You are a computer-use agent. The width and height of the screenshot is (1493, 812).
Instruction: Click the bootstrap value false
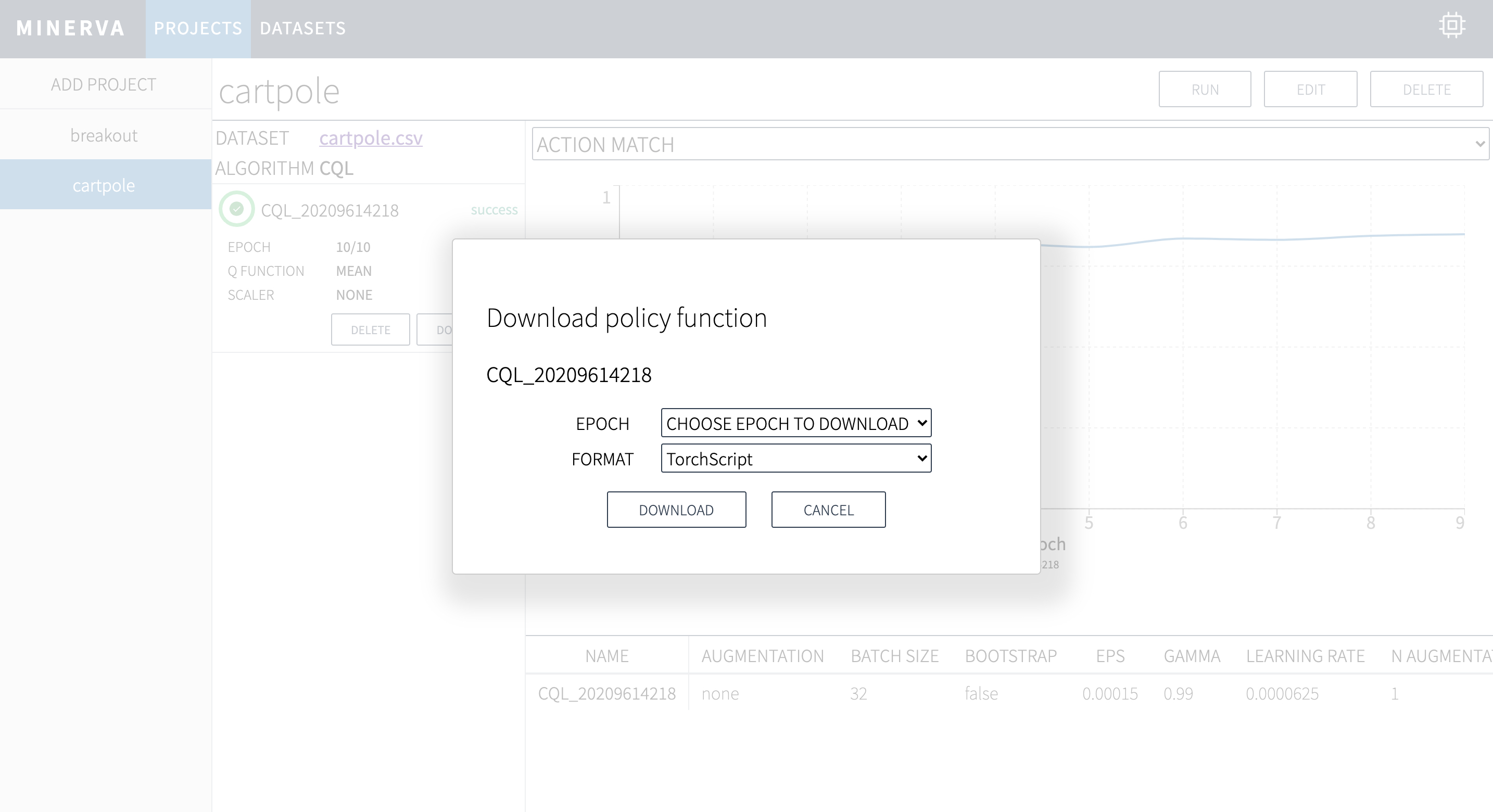[x=981, y=693]
